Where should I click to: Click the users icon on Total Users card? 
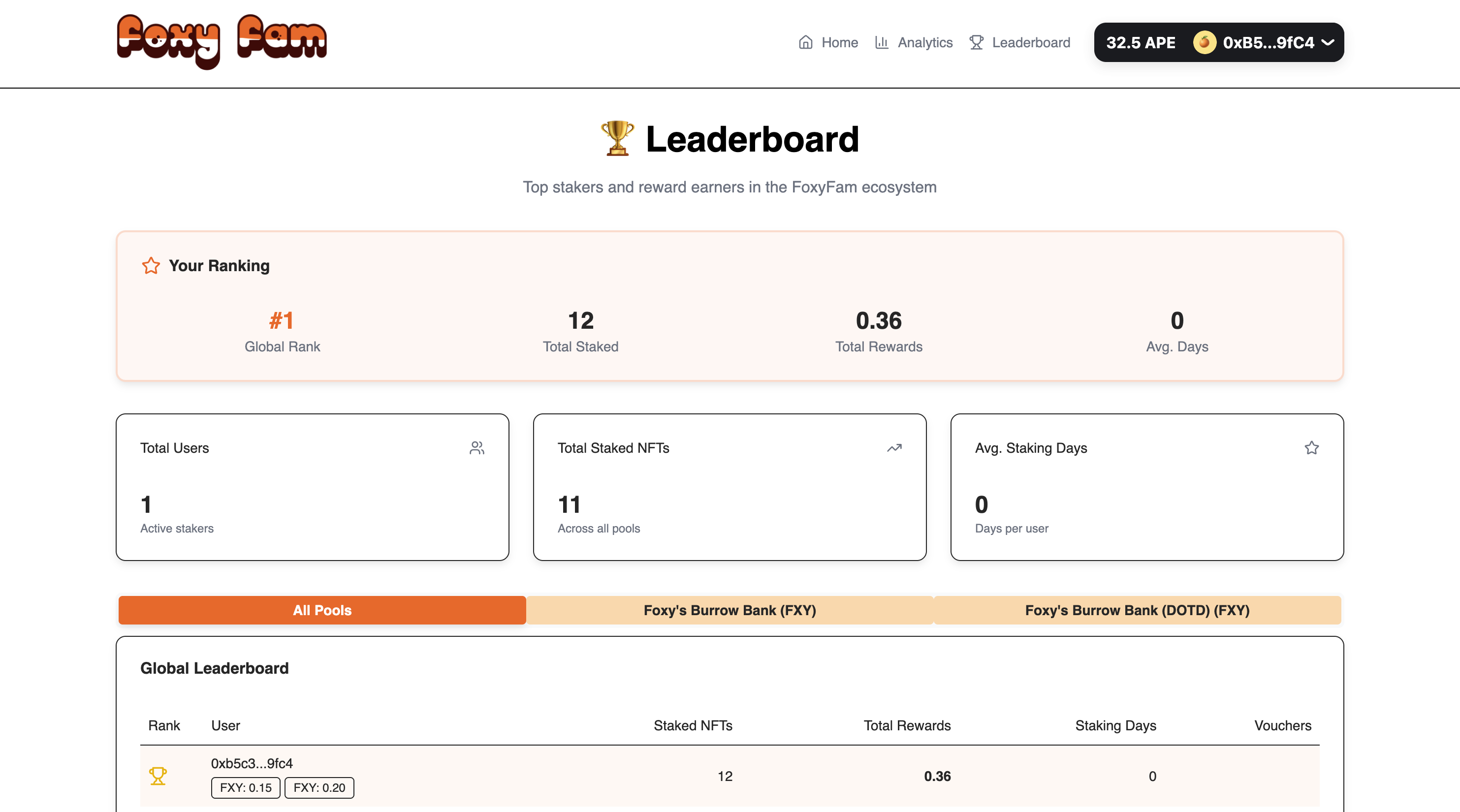(x=477, y=448)
